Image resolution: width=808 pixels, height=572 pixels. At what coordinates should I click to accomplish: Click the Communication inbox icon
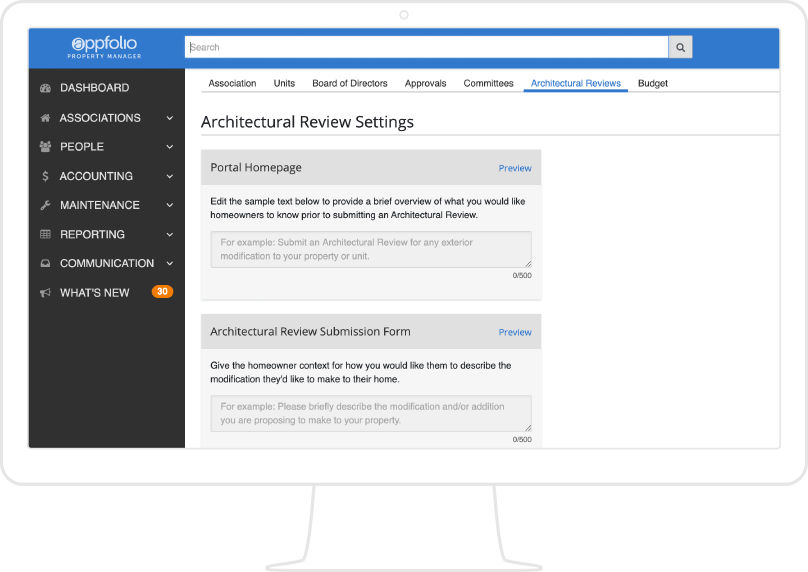coord(45,263)
